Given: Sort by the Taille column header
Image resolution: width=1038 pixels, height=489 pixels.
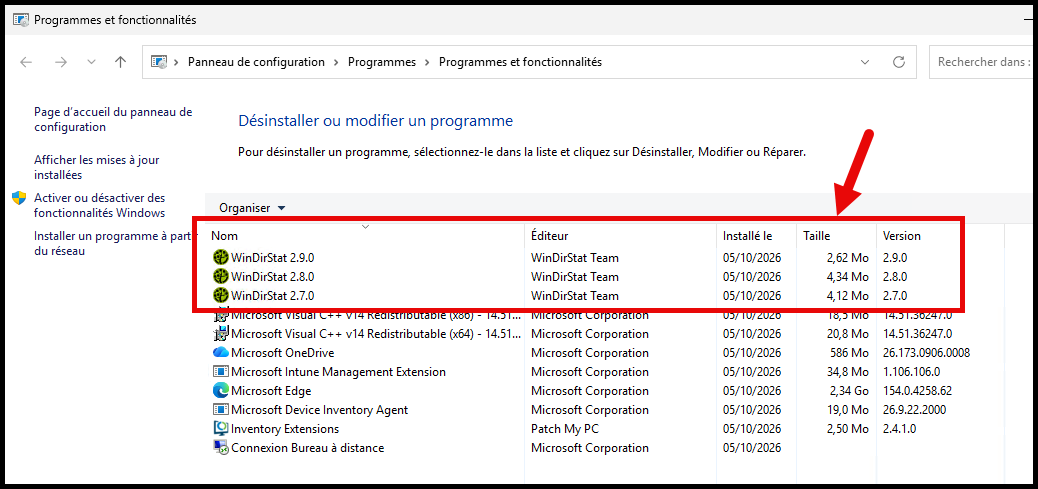Looking at the screenshot, I should tap(816, 236).
